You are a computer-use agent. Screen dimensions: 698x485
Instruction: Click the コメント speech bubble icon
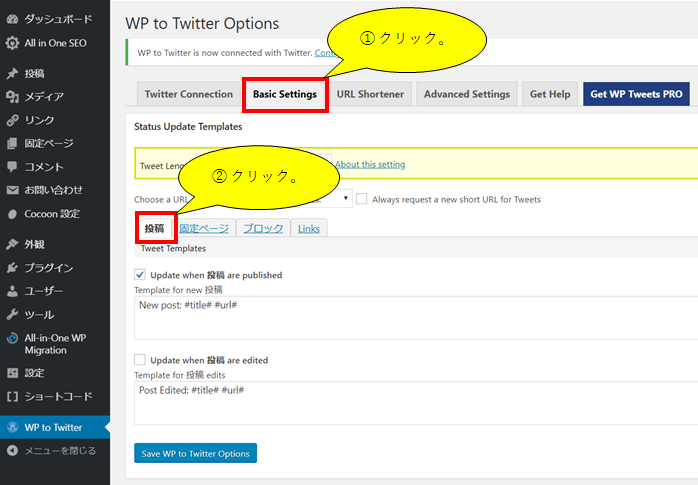pyautogui.click(x=12, y=167)
